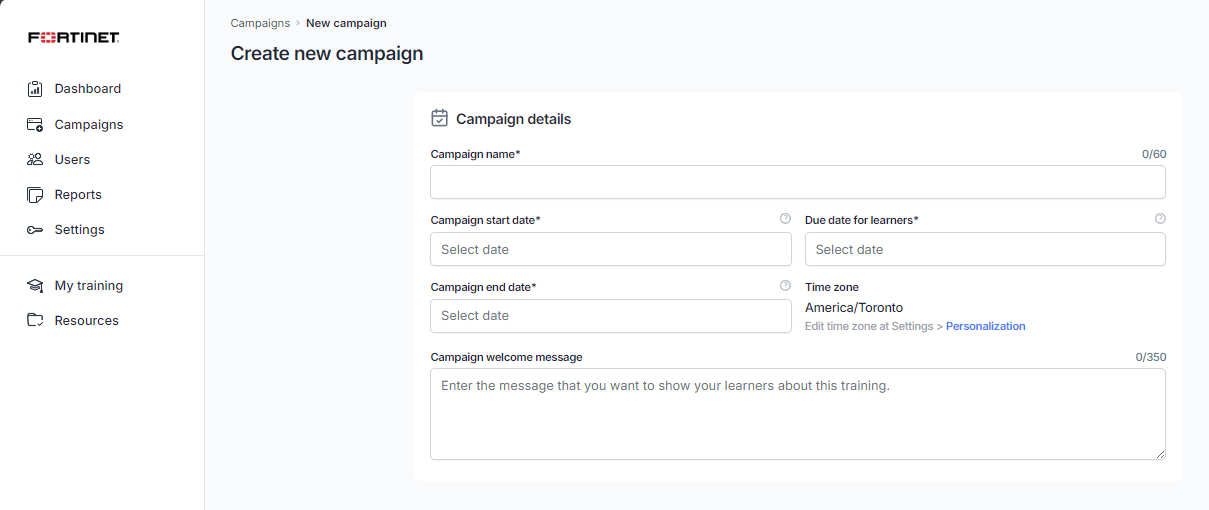The width and height of the screenshot is (1209, 510).
Task: Click help icon beside Due date for learners
Action: click(x=1160, y=219)
